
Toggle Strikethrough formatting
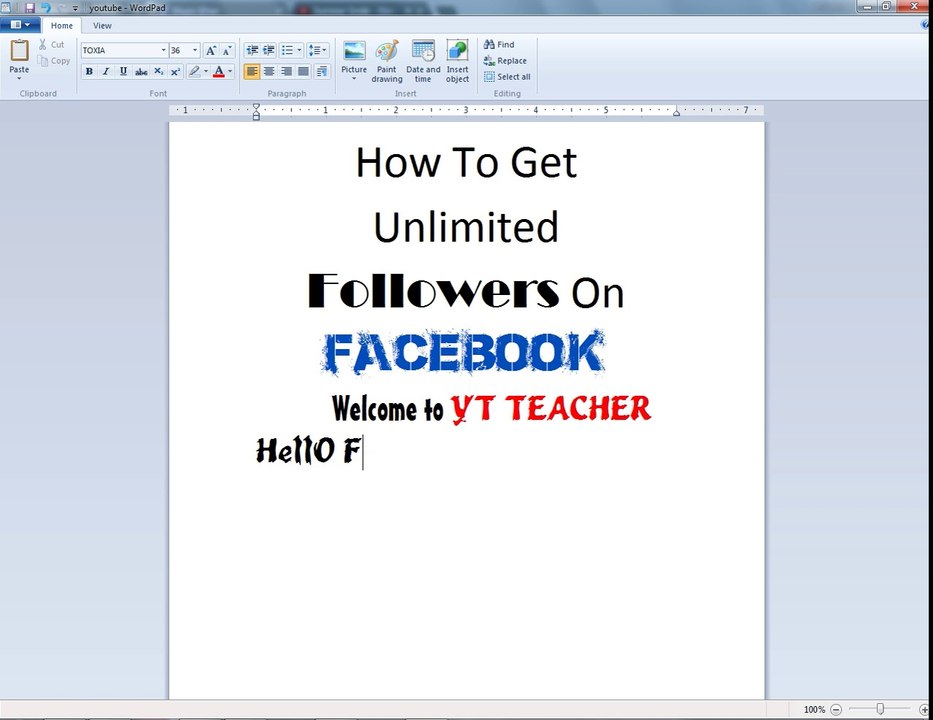(x=141, y=72)
